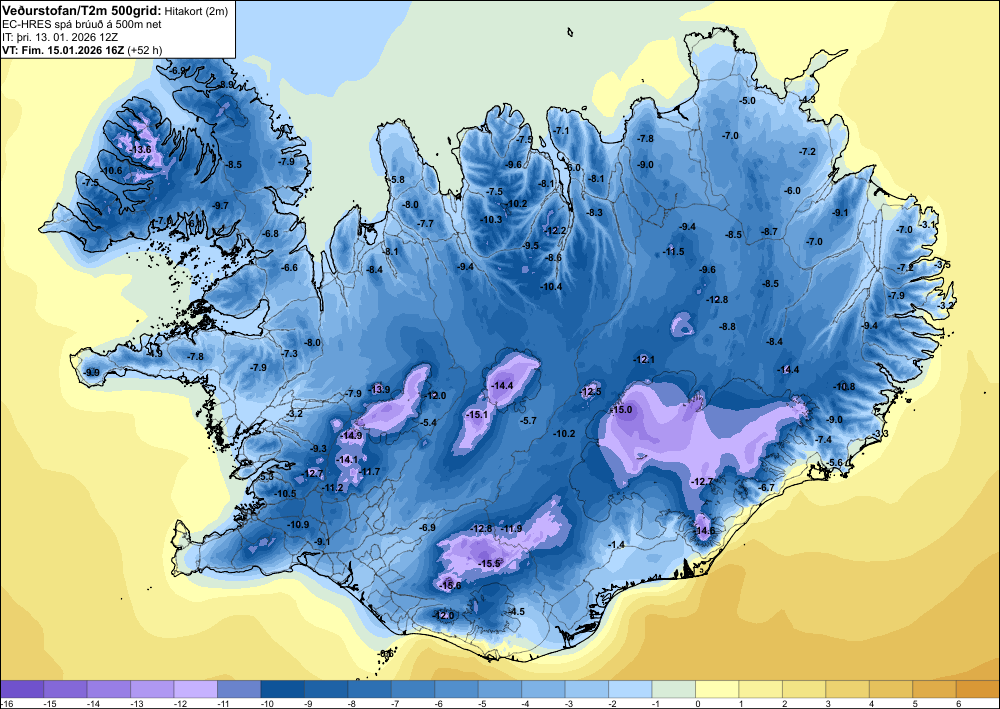Click the legend swatch between -7 and -6
The width and height of the screenshot is (1000, 709).
413,689
